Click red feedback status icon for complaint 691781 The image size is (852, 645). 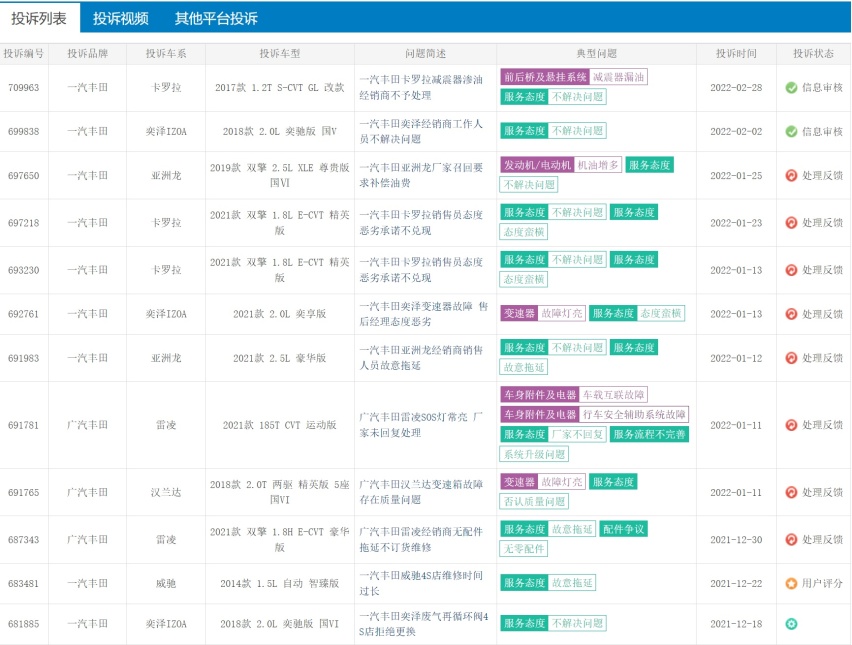point(791,425)
